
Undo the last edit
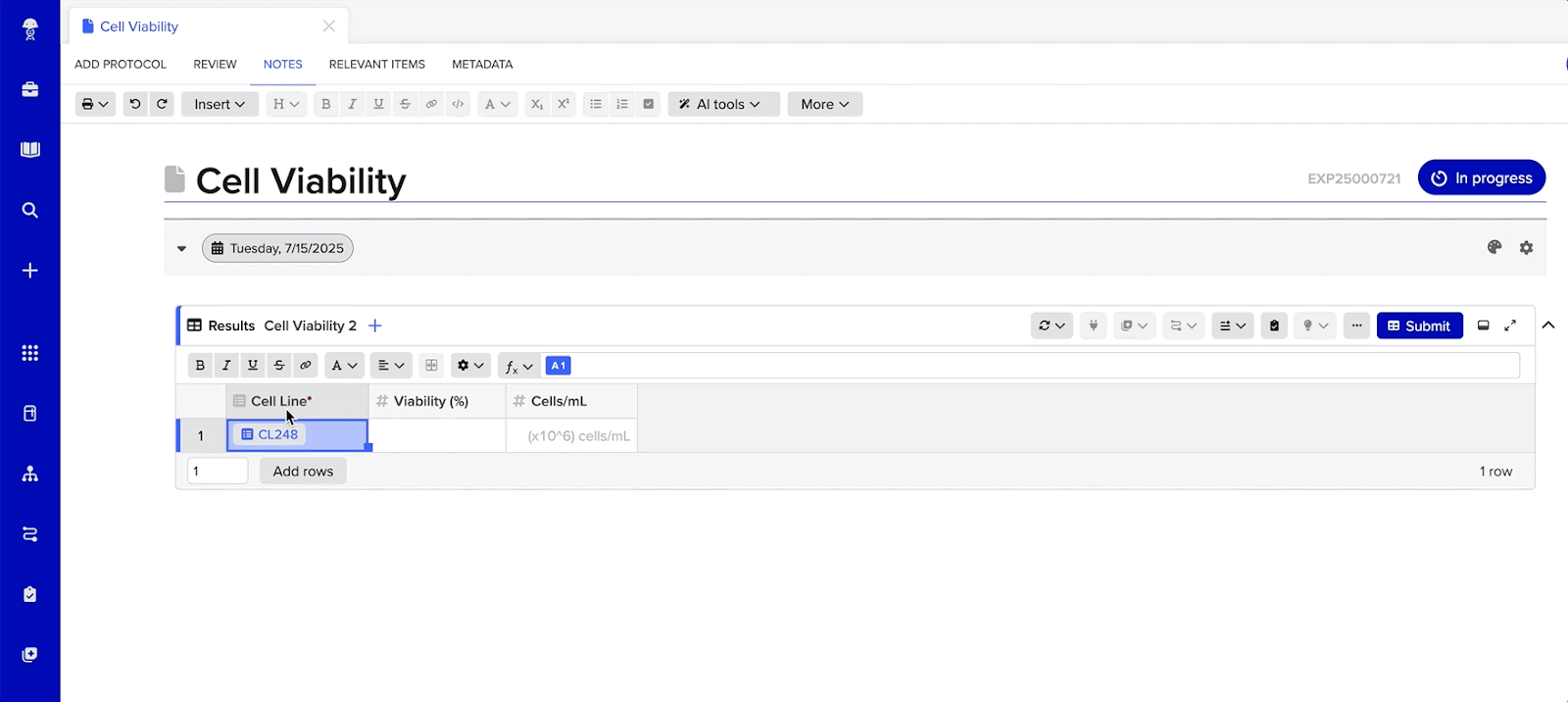135,104
